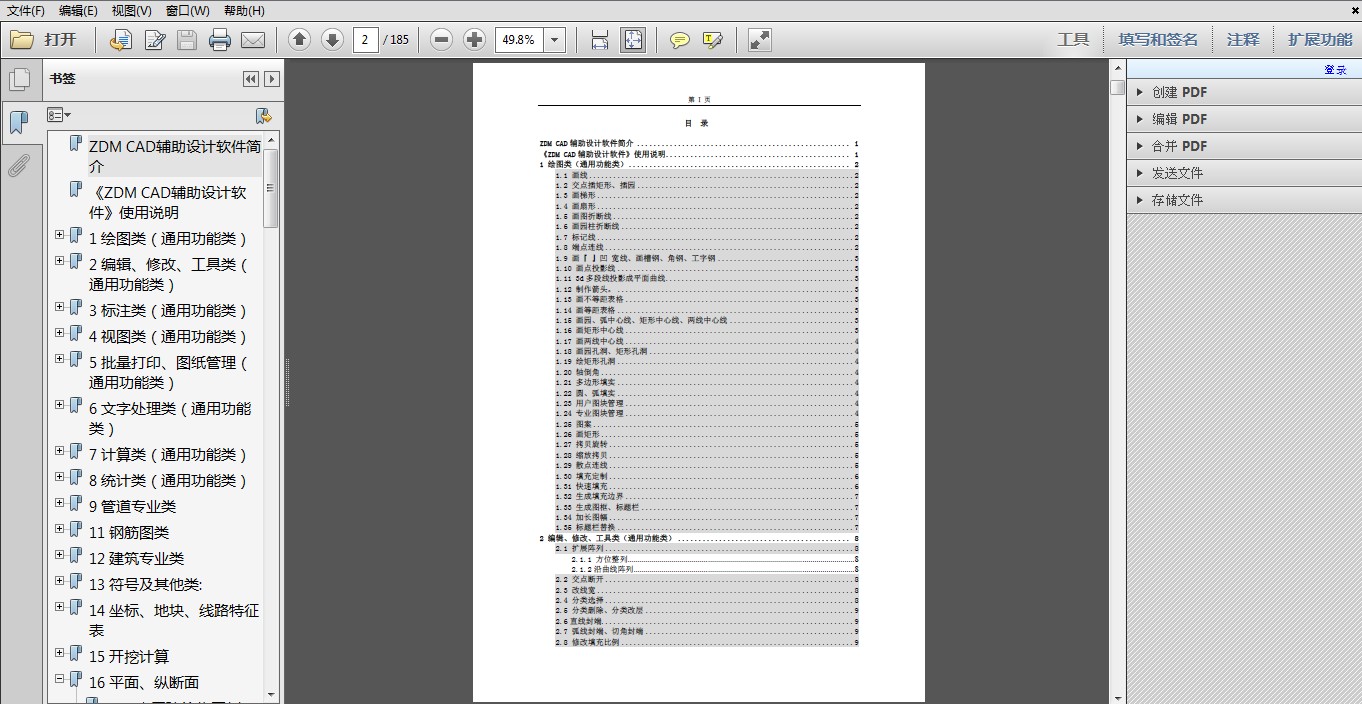This screenshot has height=704, width=1362.
Task: Click the fit width scrolling icon
Action: [600, 40]
